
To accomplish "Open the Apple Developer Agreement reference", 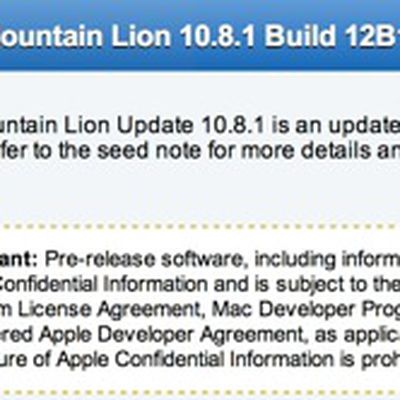I will [172, 335].
